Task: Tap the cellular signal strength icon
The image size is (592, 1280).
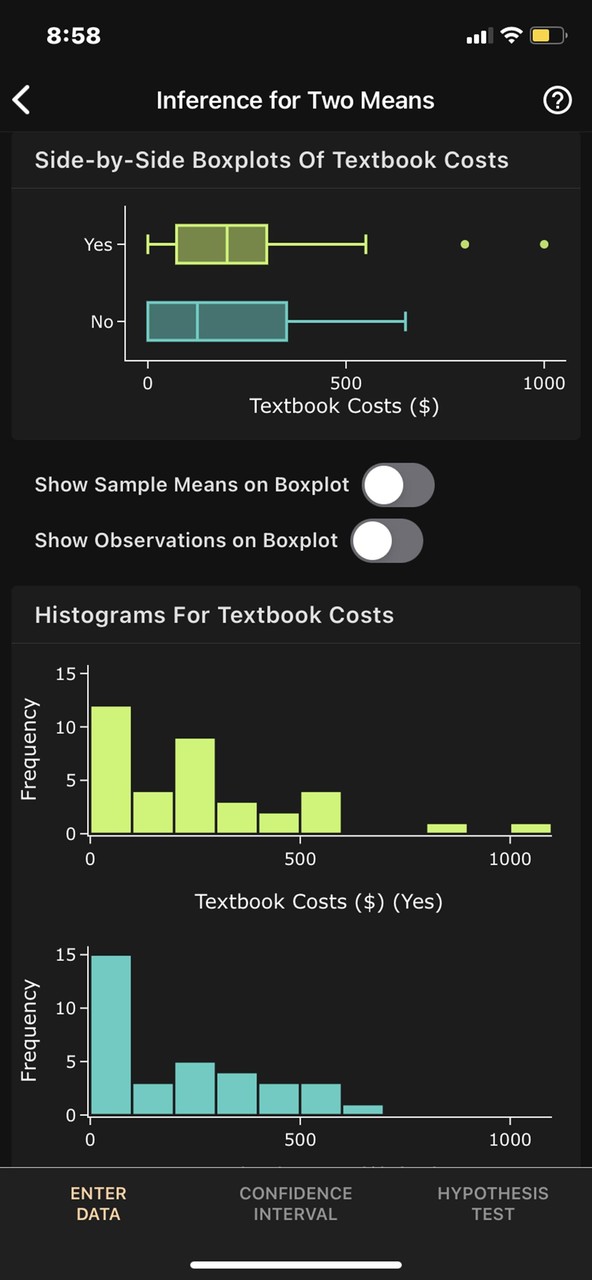Action: tap(477, 35)
